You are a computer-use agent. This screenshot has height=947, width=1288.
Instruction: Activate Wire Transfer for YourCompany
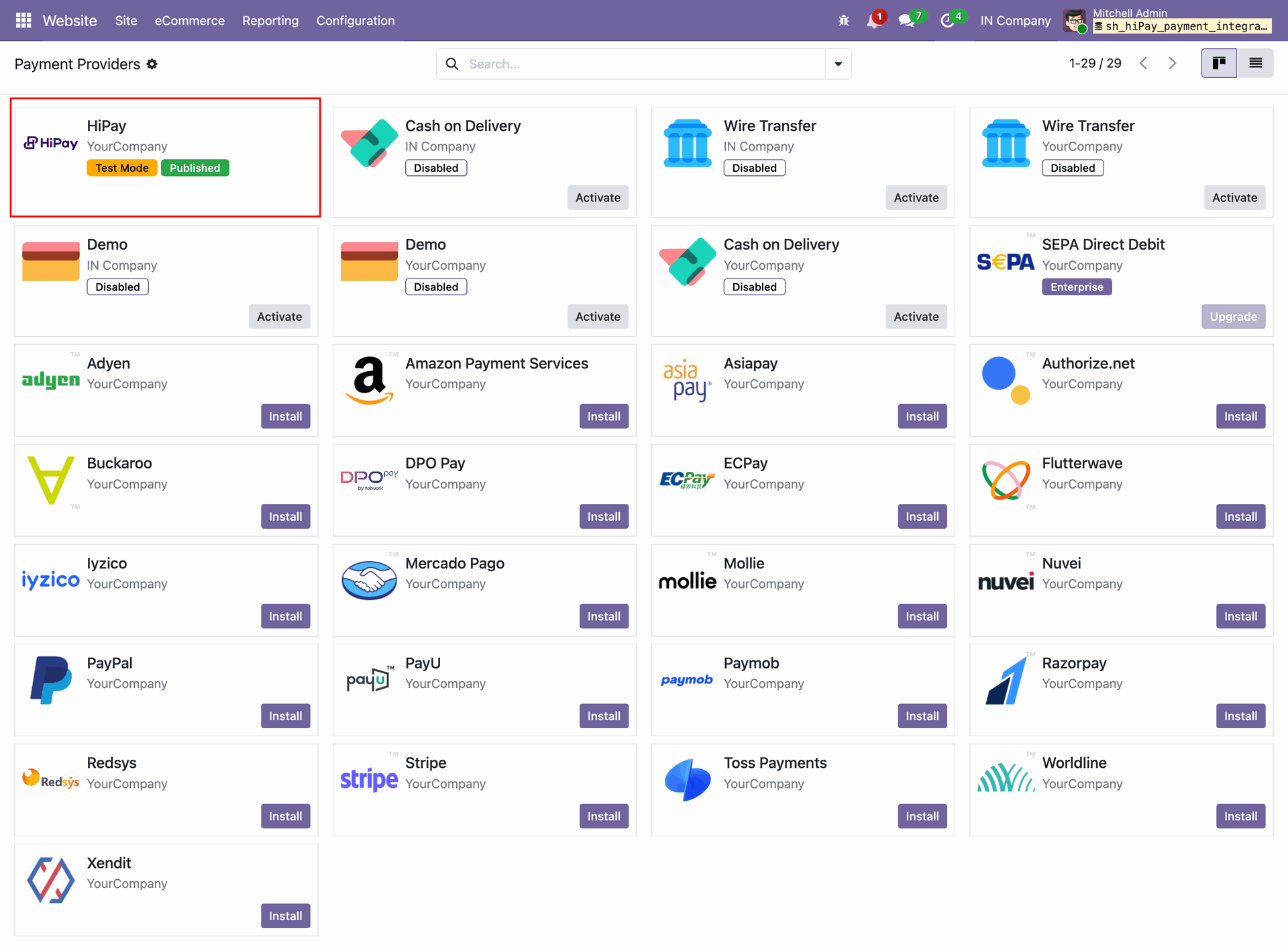coord(1234,197)
